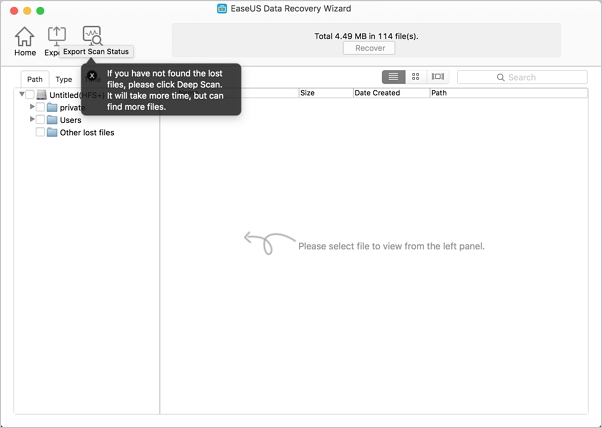
Task: Click the Total 4.49 MB status text
Action: [366, 36]
